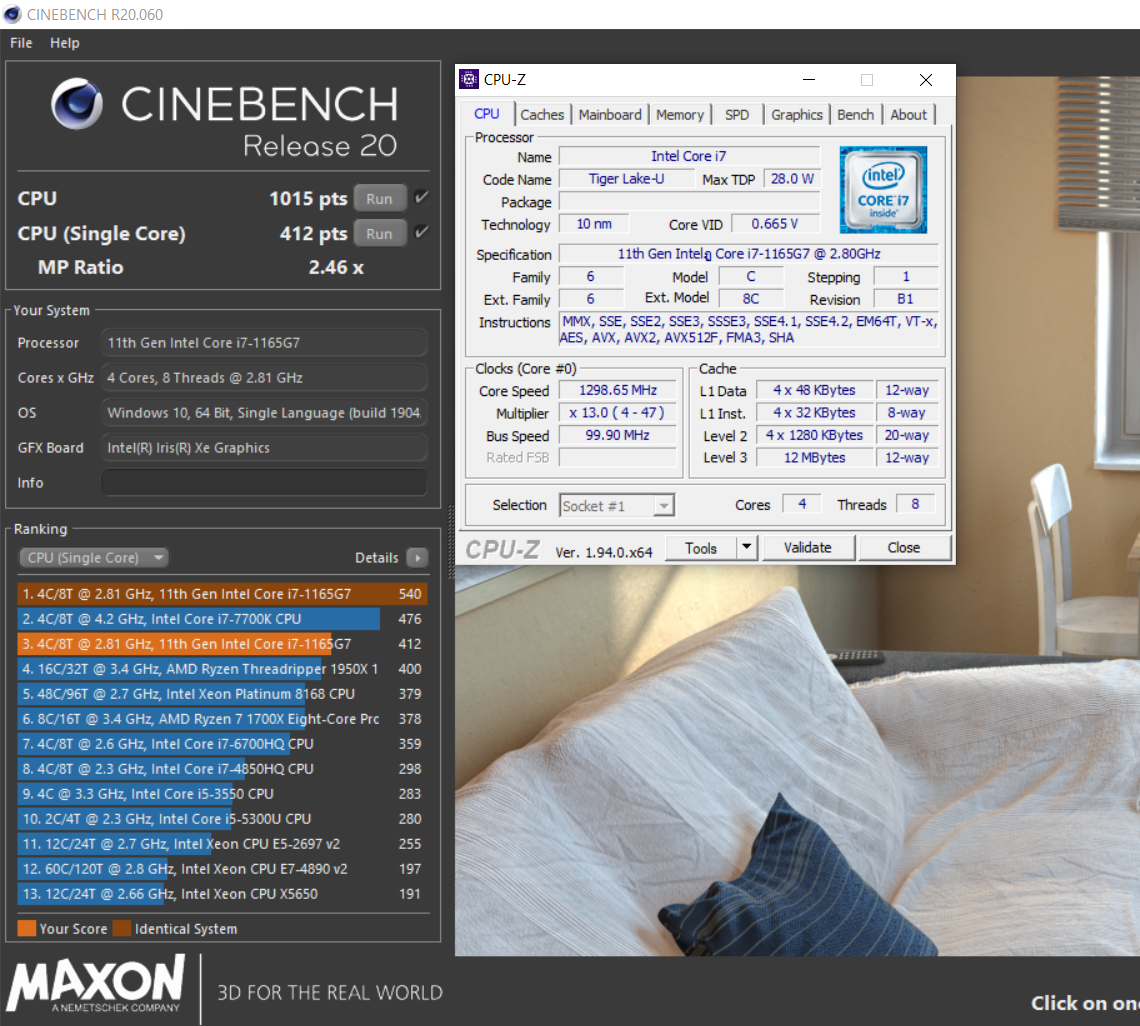This screenshot has height=1026, width=1140.
Task: Click the Core Speed value 1298.65 MHz
Action: [x=618, y=390]
